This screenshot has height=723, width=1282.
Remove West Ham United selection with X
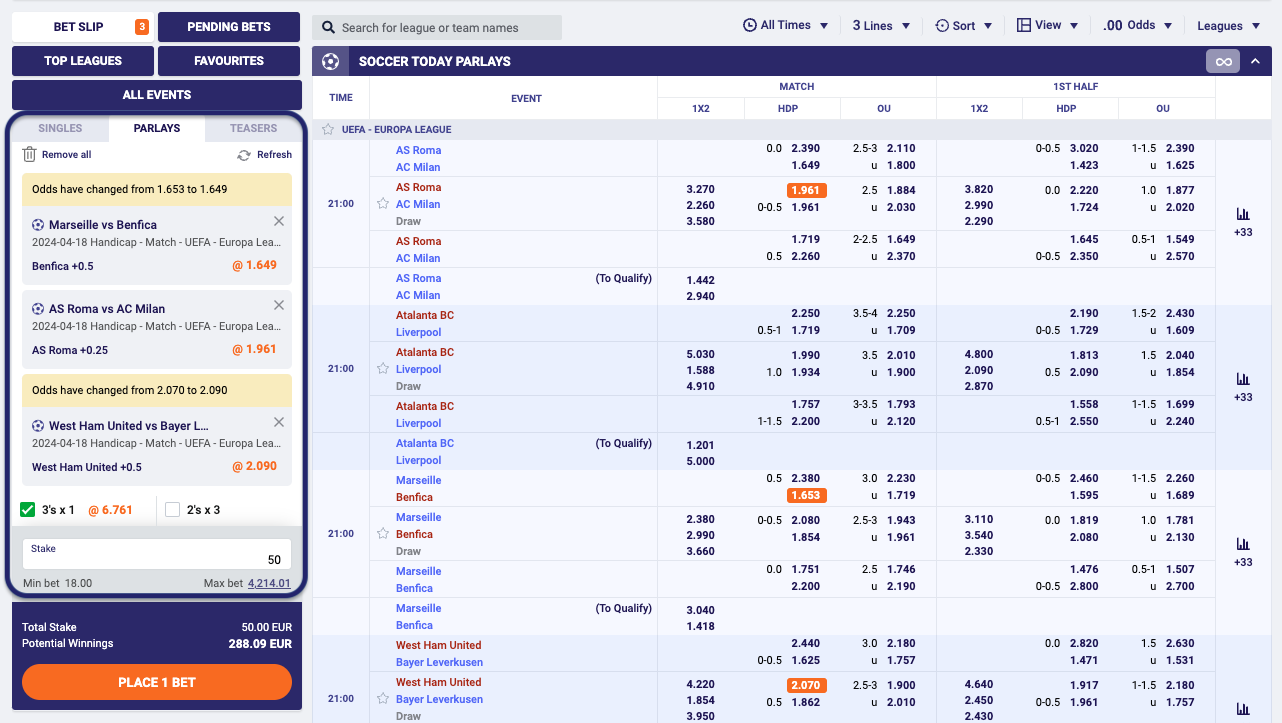coord(279,422)
